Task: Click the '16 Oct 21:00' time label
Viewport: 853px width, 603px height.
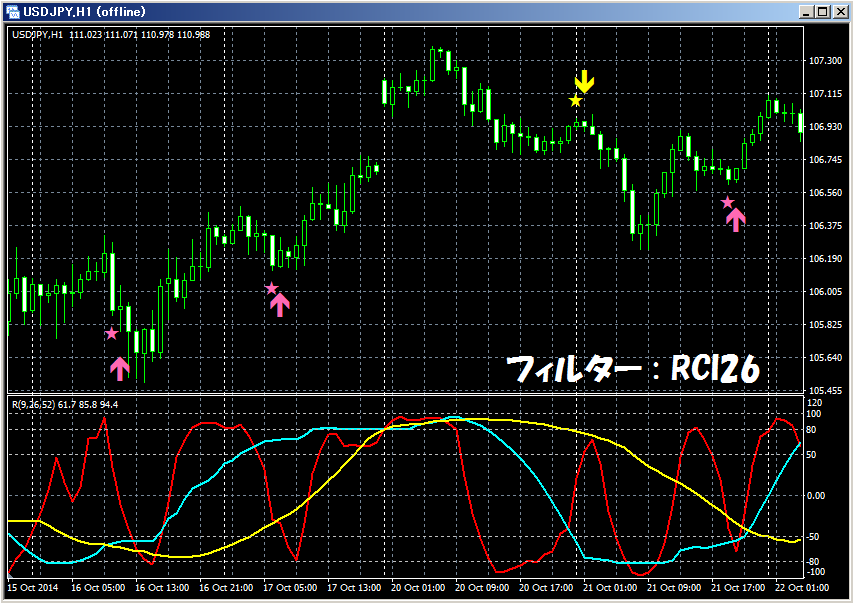Action: point(226,588)
